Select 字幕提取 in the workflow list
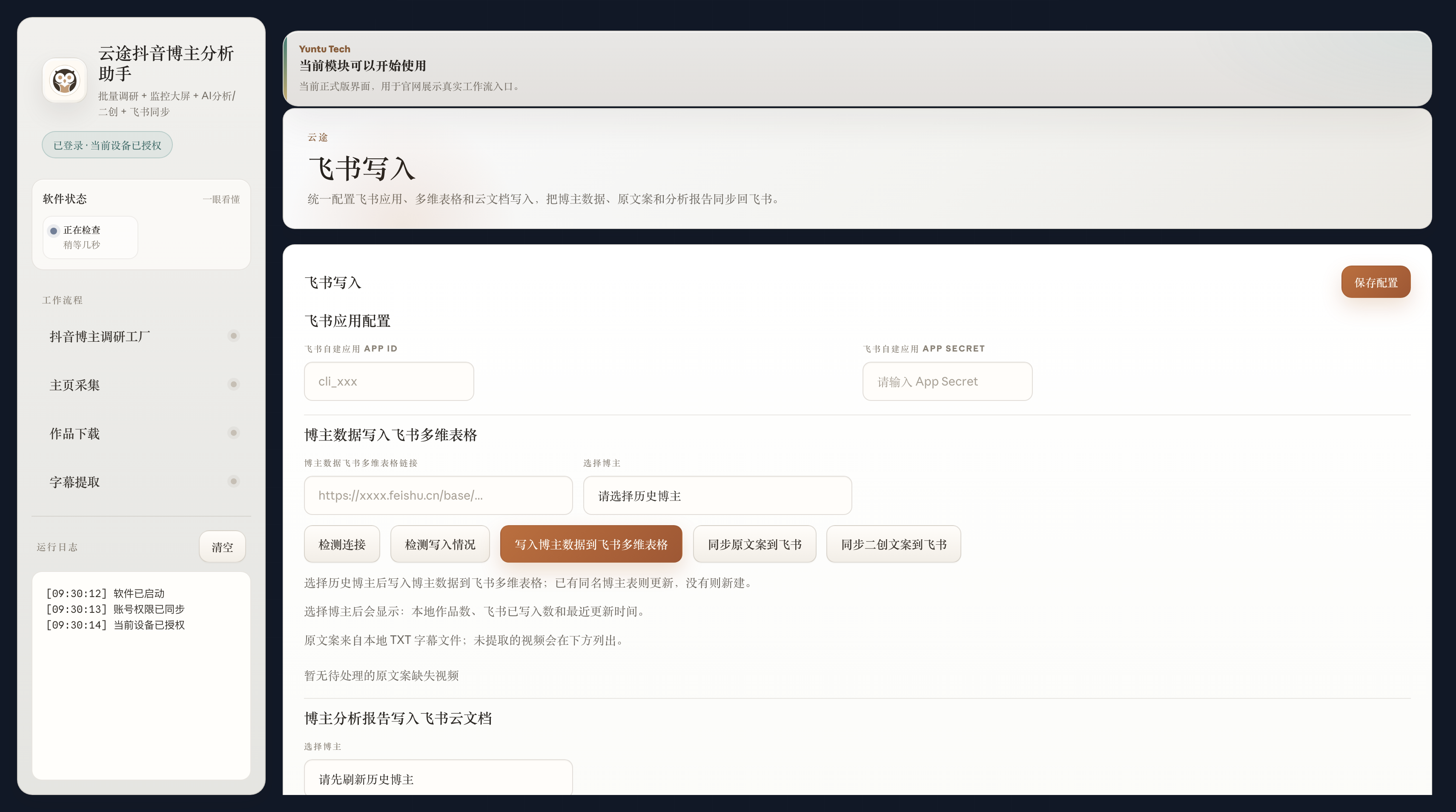Screen dimensions: 1456x812 coord(141,482)
